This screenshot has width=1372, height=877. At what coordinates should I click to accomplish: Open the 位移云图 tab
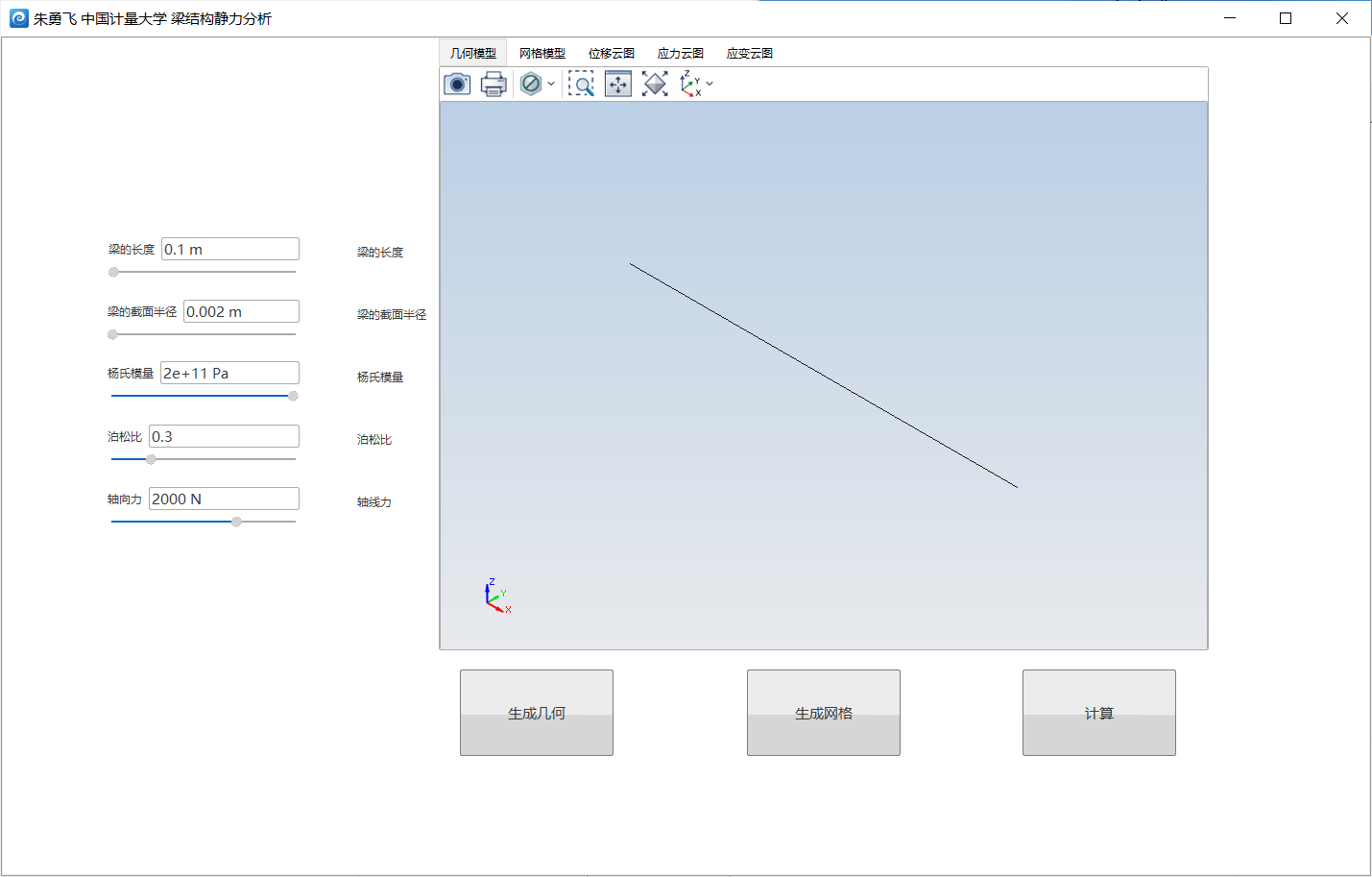tap(612, 53)
